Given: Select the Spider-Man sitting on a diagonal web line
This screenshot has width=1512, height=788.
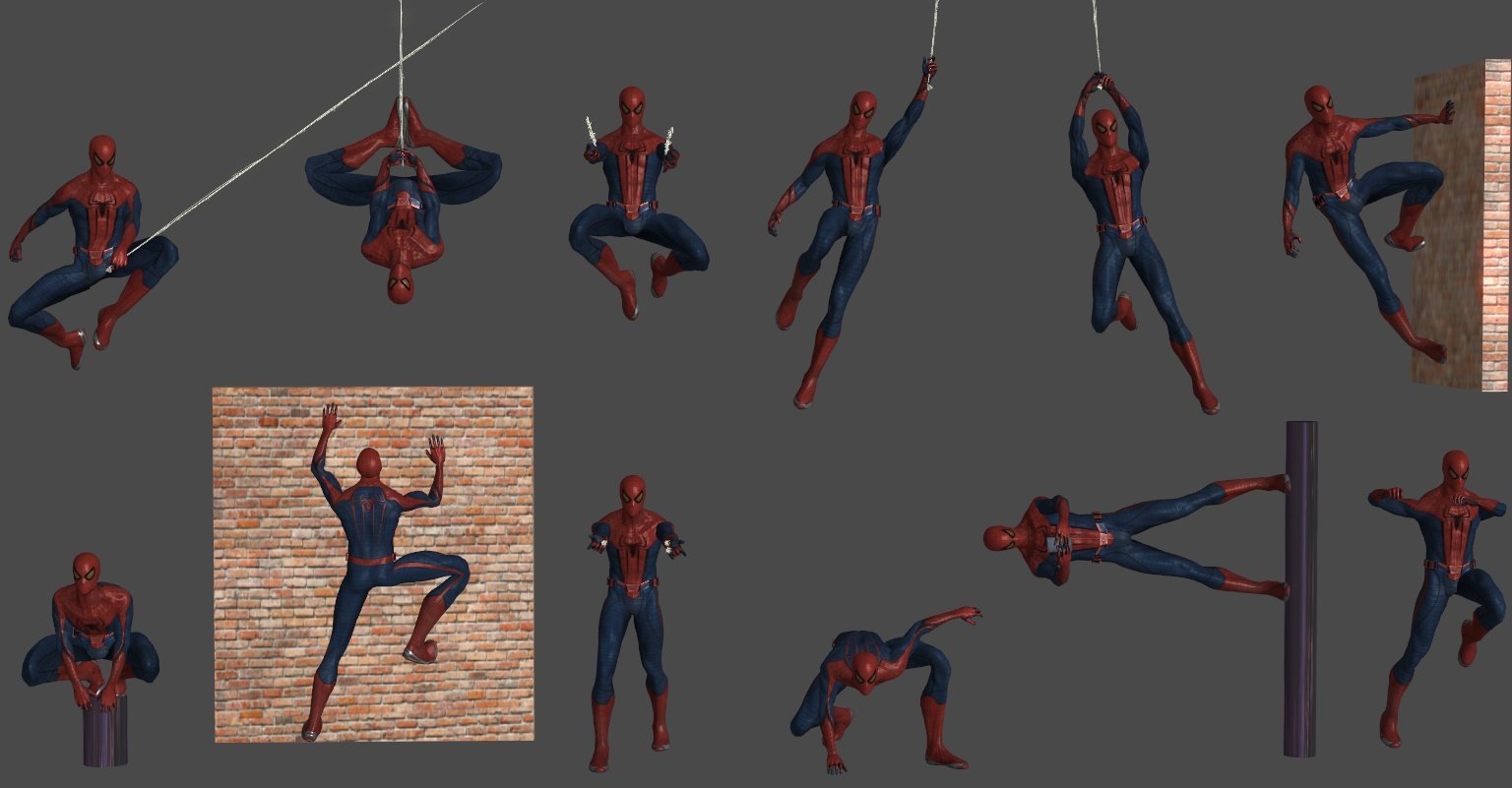Looking at the screenshot, I should [94, 251].
